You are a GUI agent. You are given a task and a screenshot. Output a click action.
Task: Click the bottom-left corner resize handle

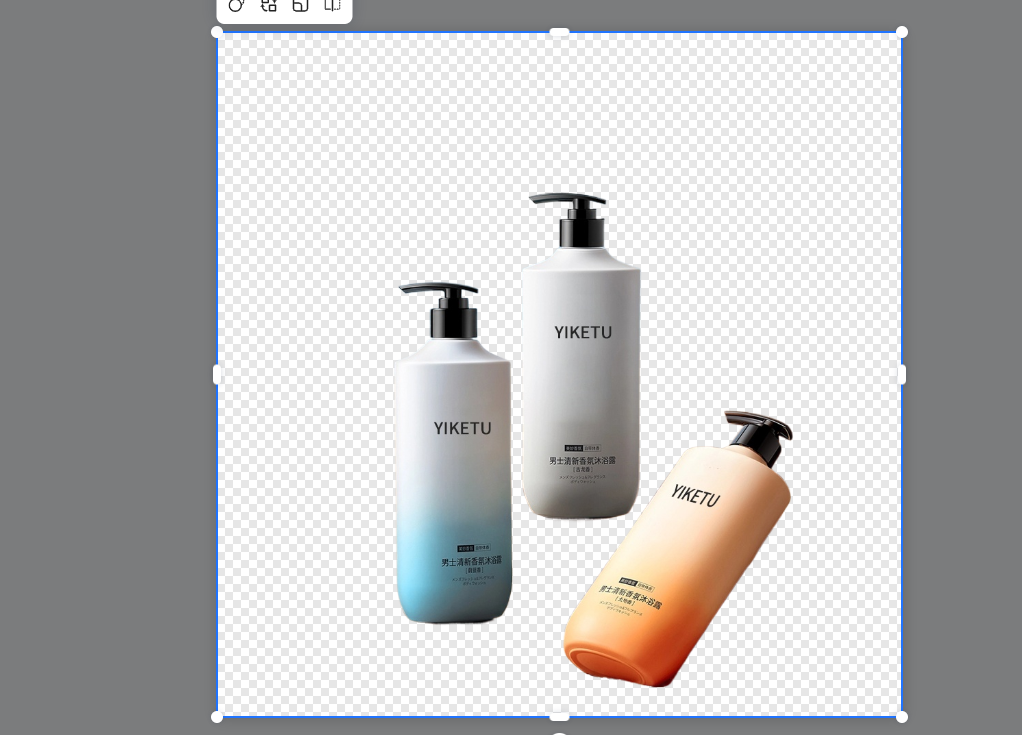(x=217, y=717)
